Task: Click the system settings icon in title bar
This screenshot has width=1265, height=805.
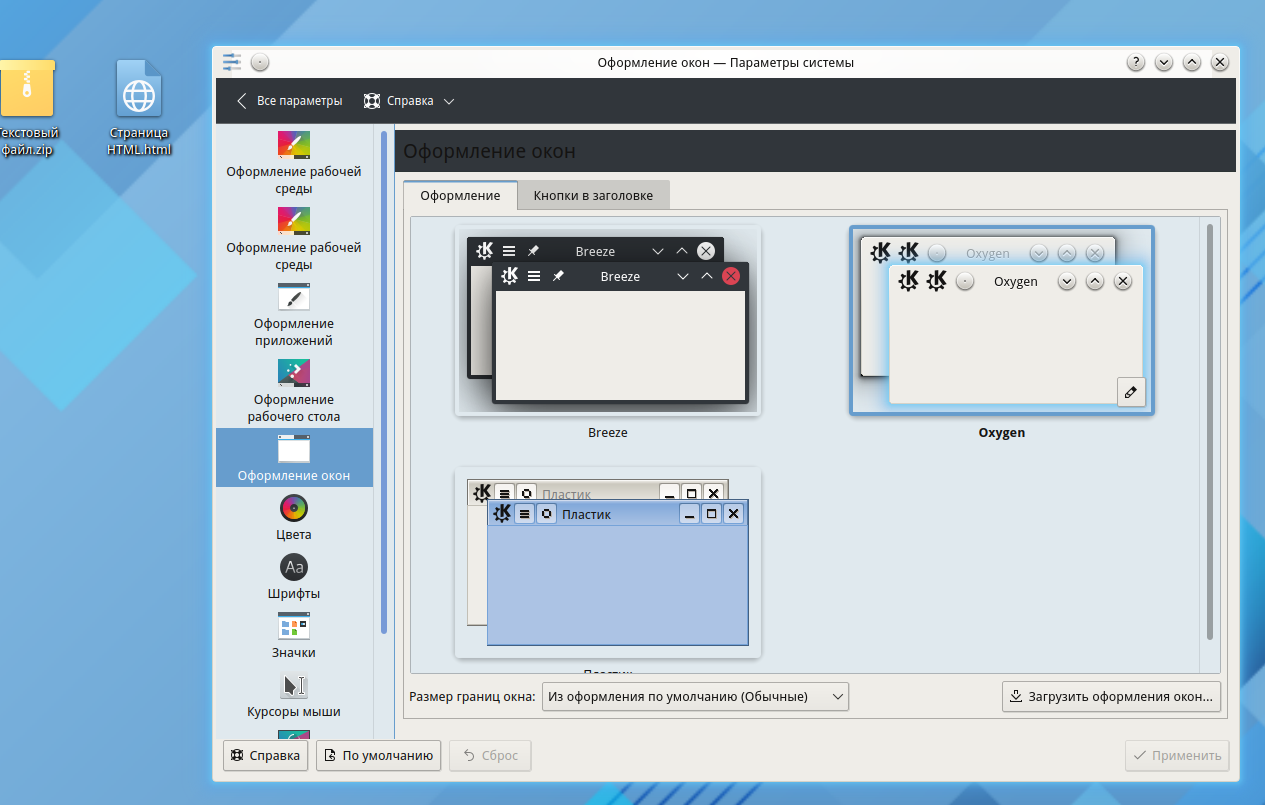Action: [x=232, y=62]
